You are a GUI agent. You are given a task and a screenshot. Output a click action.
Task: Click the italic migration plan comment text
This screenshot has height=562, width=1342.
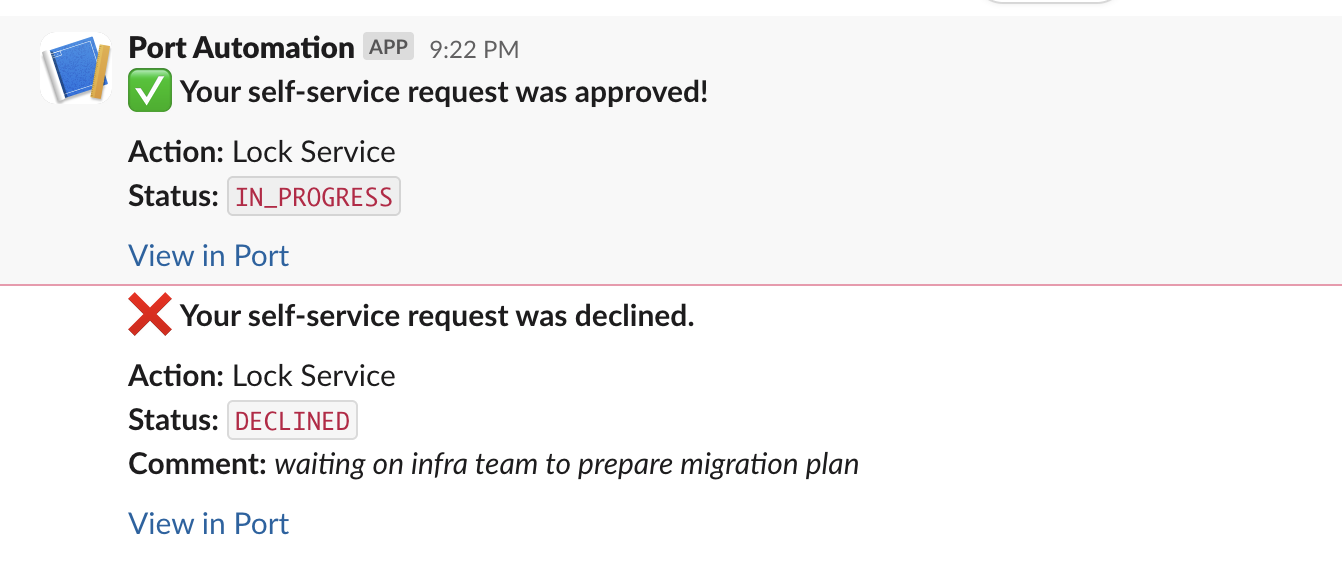coord(566,465)
